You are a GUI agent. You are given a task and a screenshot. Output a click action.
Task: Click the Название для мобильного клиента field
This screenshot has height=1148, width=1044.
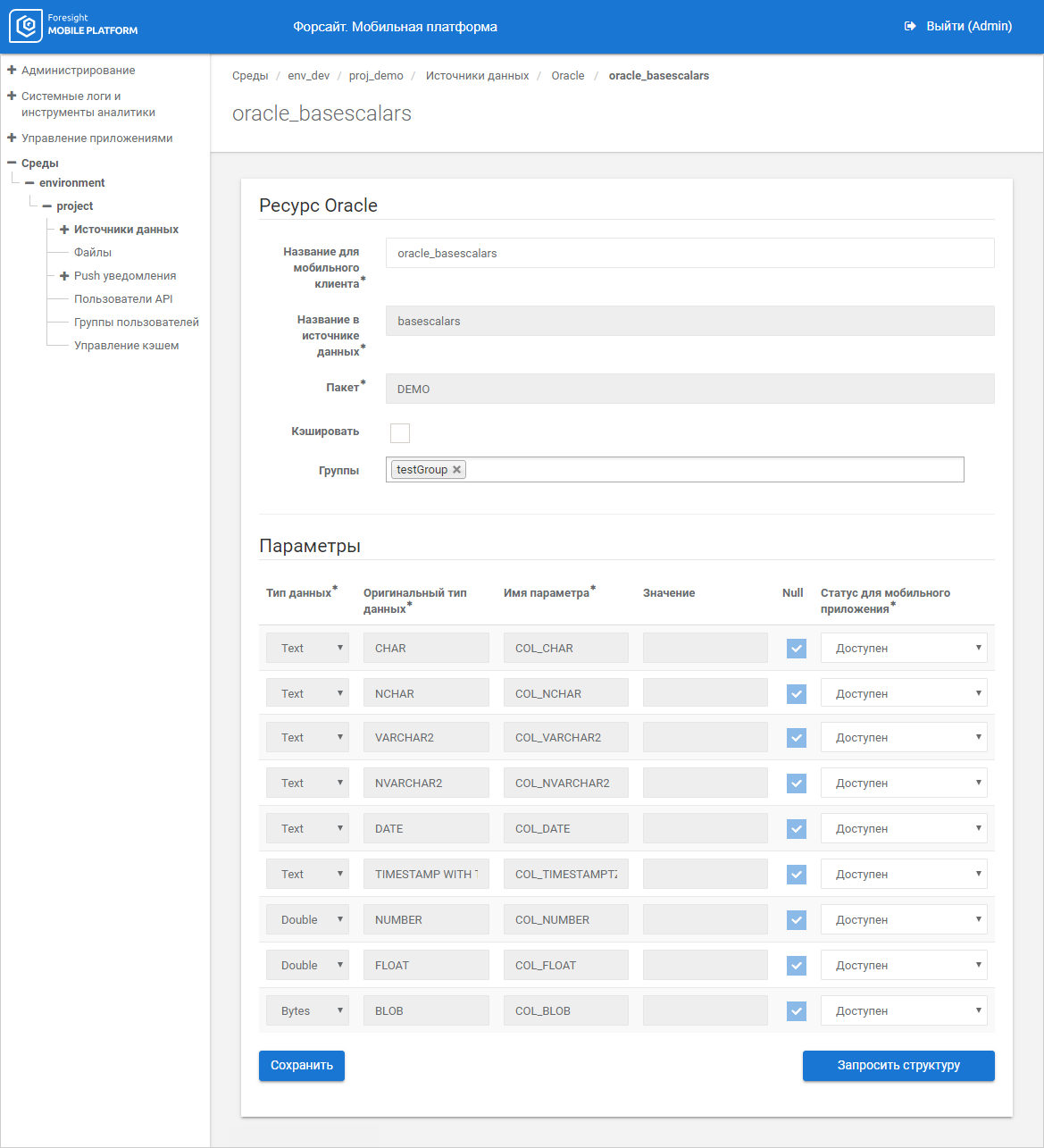click(x=689, y=253)
